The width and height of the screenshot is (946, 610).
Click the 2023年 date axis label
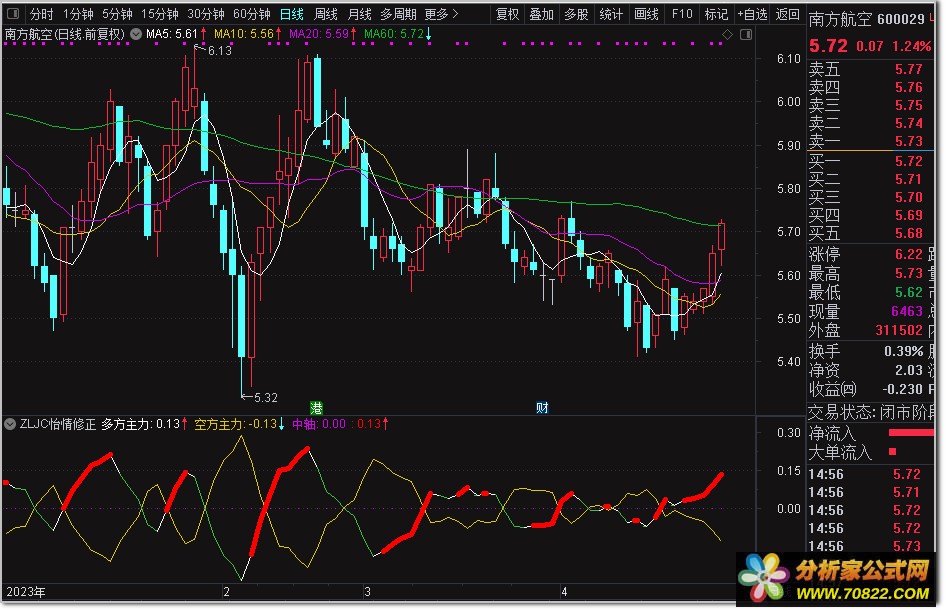(25, 592)
